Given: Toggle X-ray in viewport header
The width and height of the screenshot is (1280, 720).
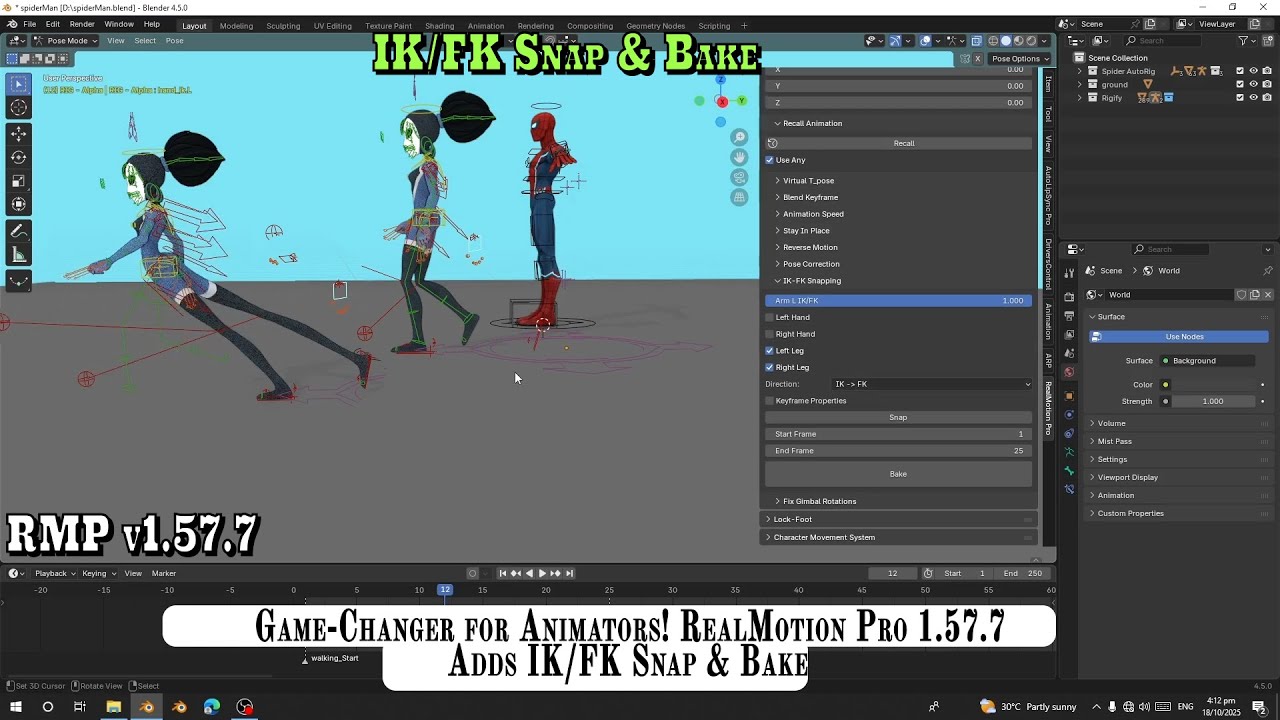Looking at the screenshot, I should [x=976, y=41].
